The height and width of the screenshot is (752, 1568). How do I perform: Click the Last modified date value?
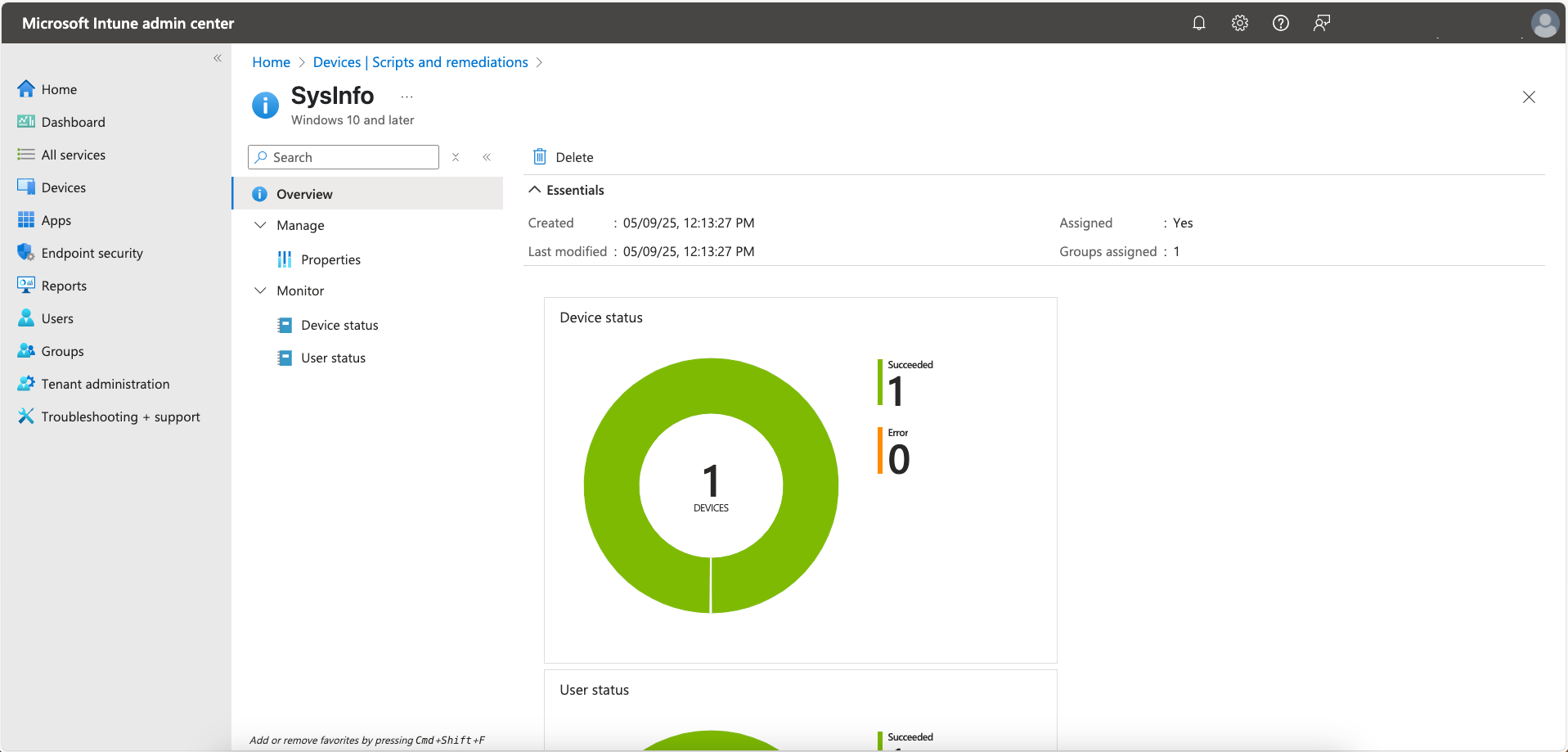[689, 251]
